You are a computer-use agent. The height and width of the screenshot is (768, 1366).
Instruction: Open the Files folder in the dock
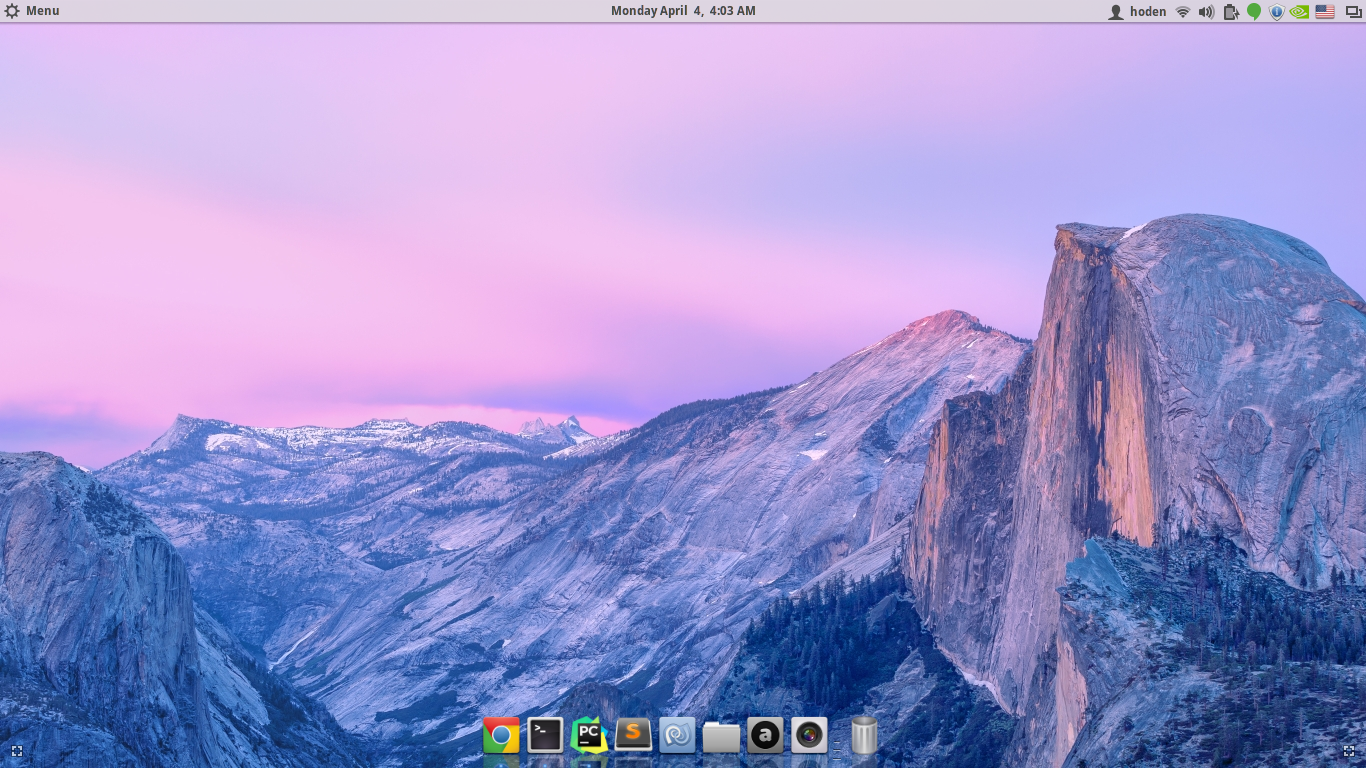721,737
